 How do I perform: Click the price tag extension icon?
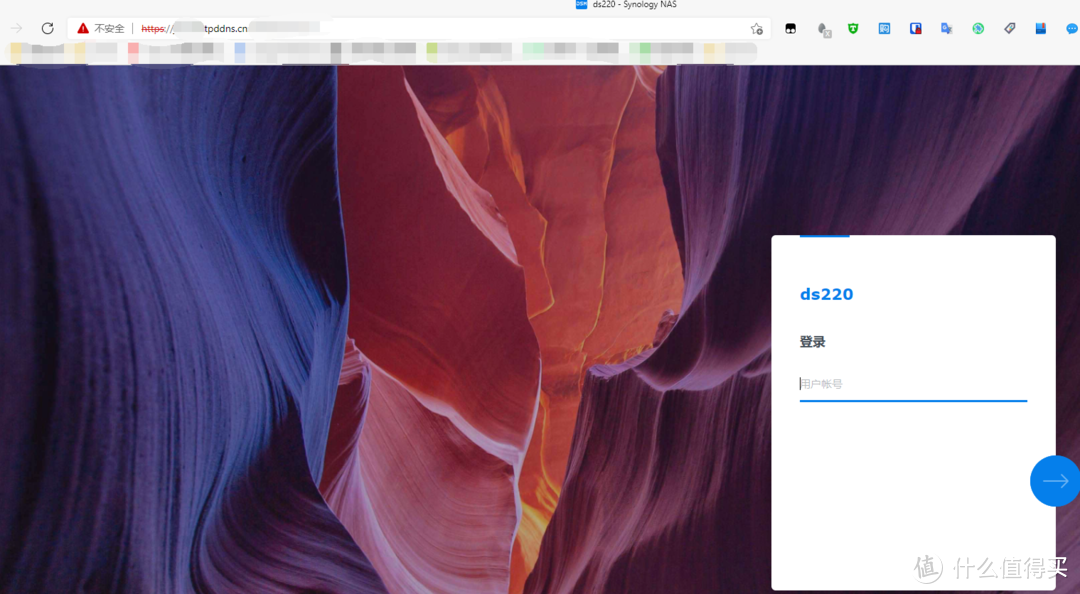pos(1010,28)
